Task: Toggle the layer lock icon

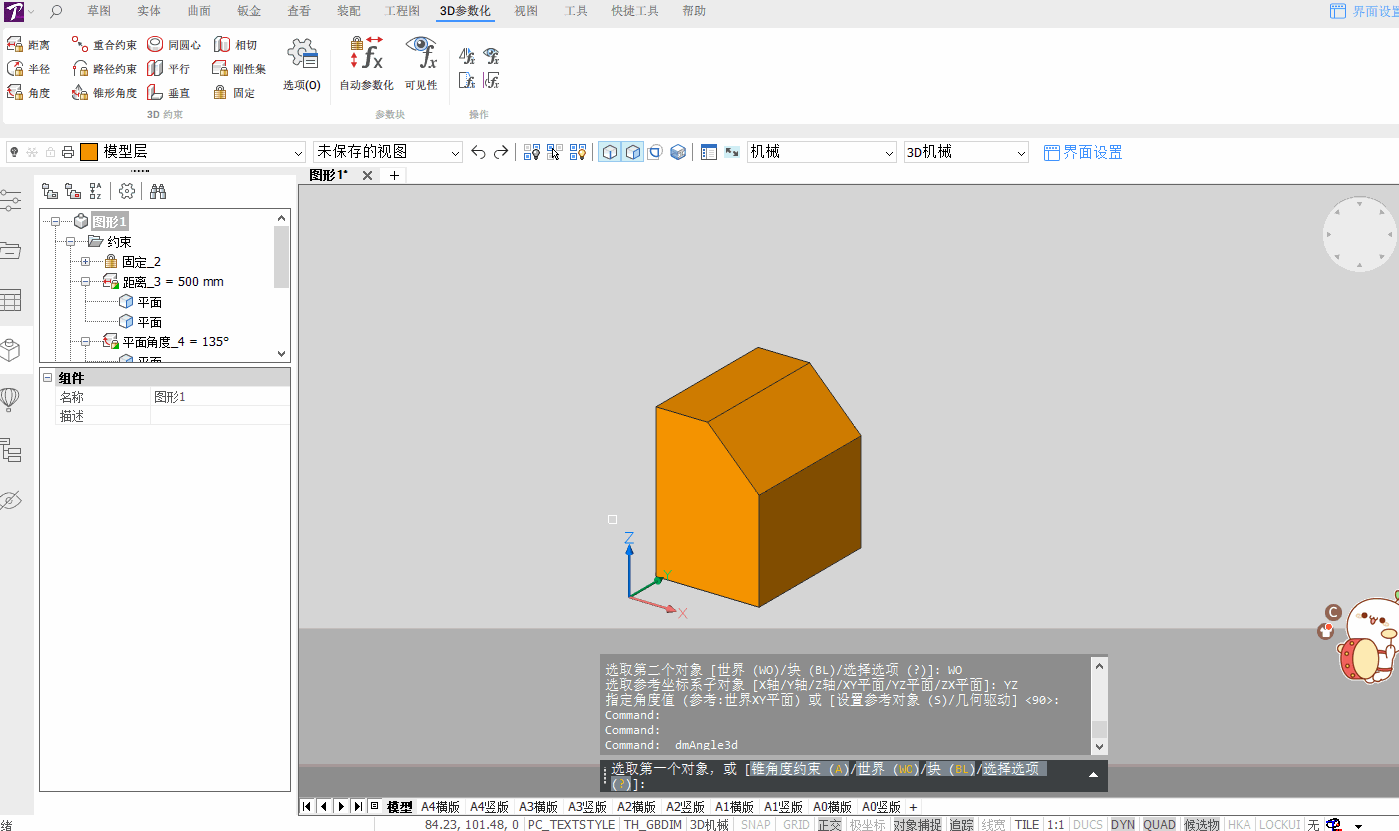Action: point(50,152)
